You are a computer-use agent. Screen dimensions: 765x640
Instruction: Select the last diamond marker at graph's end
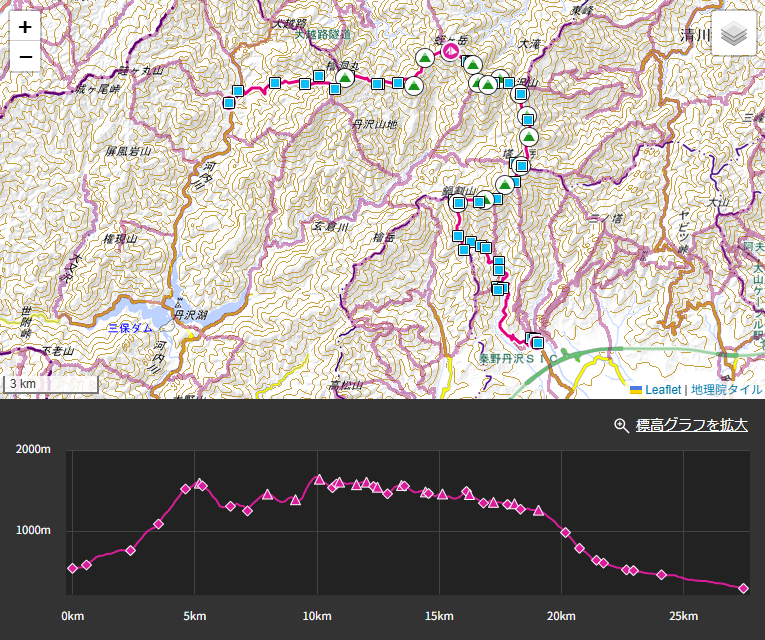[x=743, y=588]
